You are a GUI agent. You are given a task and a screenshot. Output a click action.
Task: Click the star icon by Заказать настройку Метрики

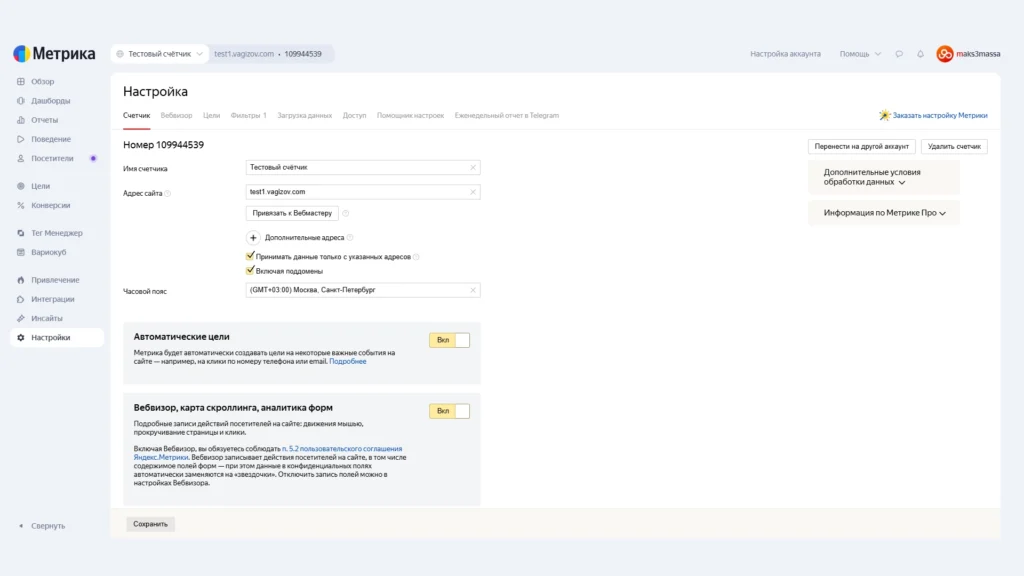pyautogui.click(x=884, y=115)
